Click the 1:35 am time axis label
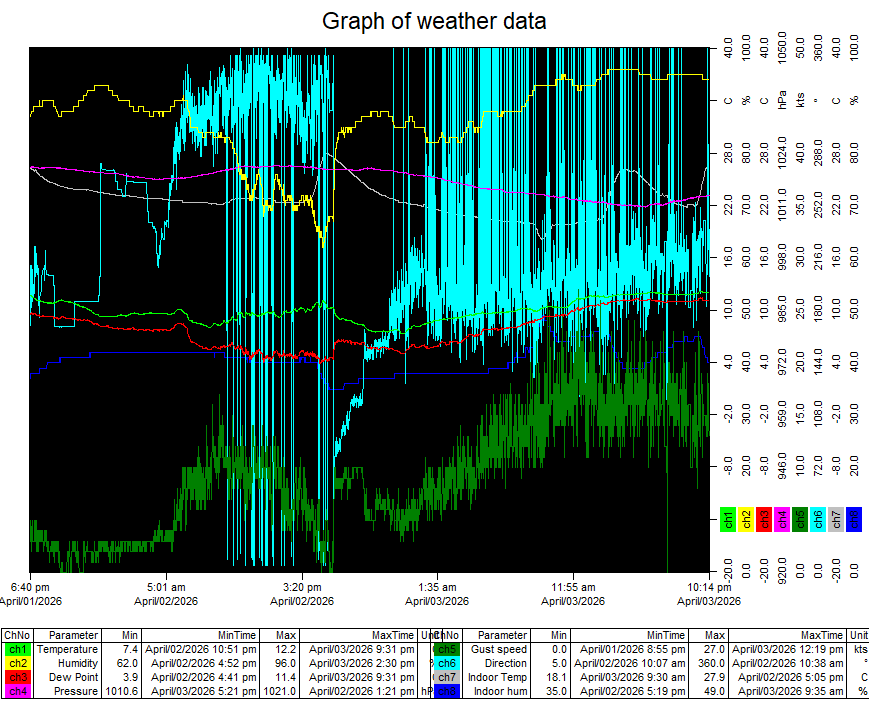This screenshot has height=718, width=869. click(438, 587)
